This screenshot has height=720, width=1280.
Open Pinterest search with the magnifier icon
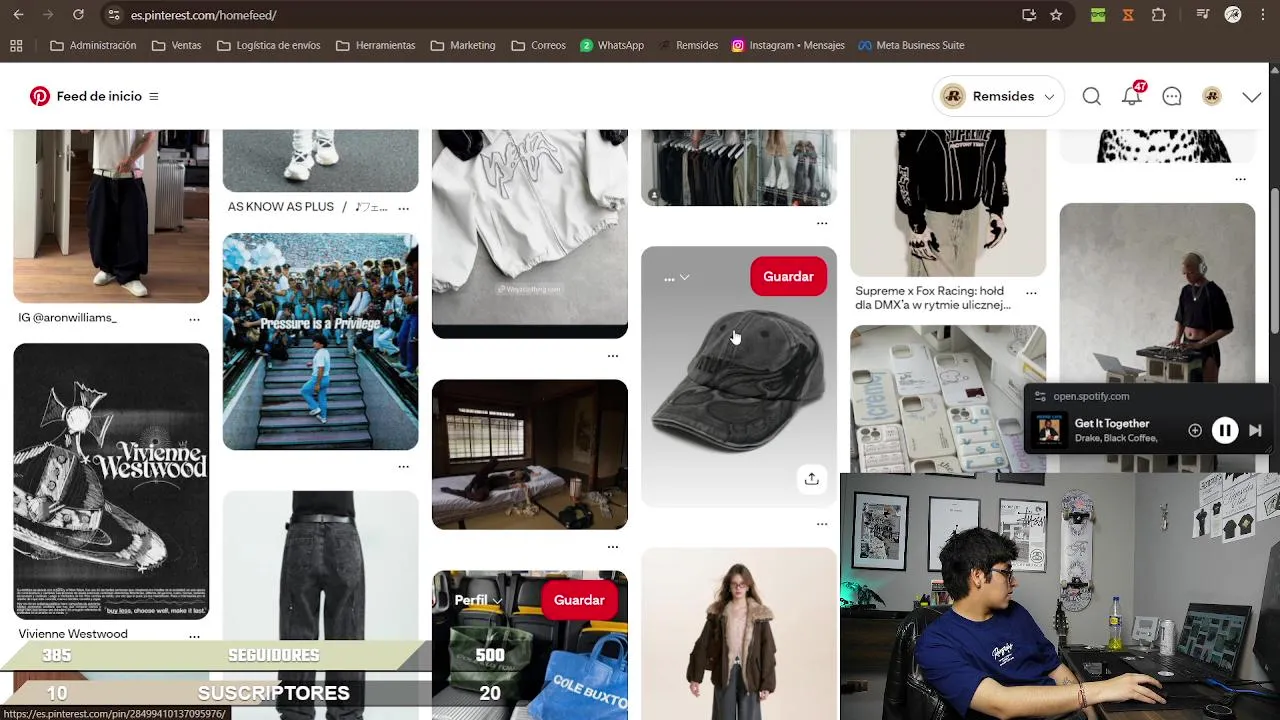[1092, 96]
